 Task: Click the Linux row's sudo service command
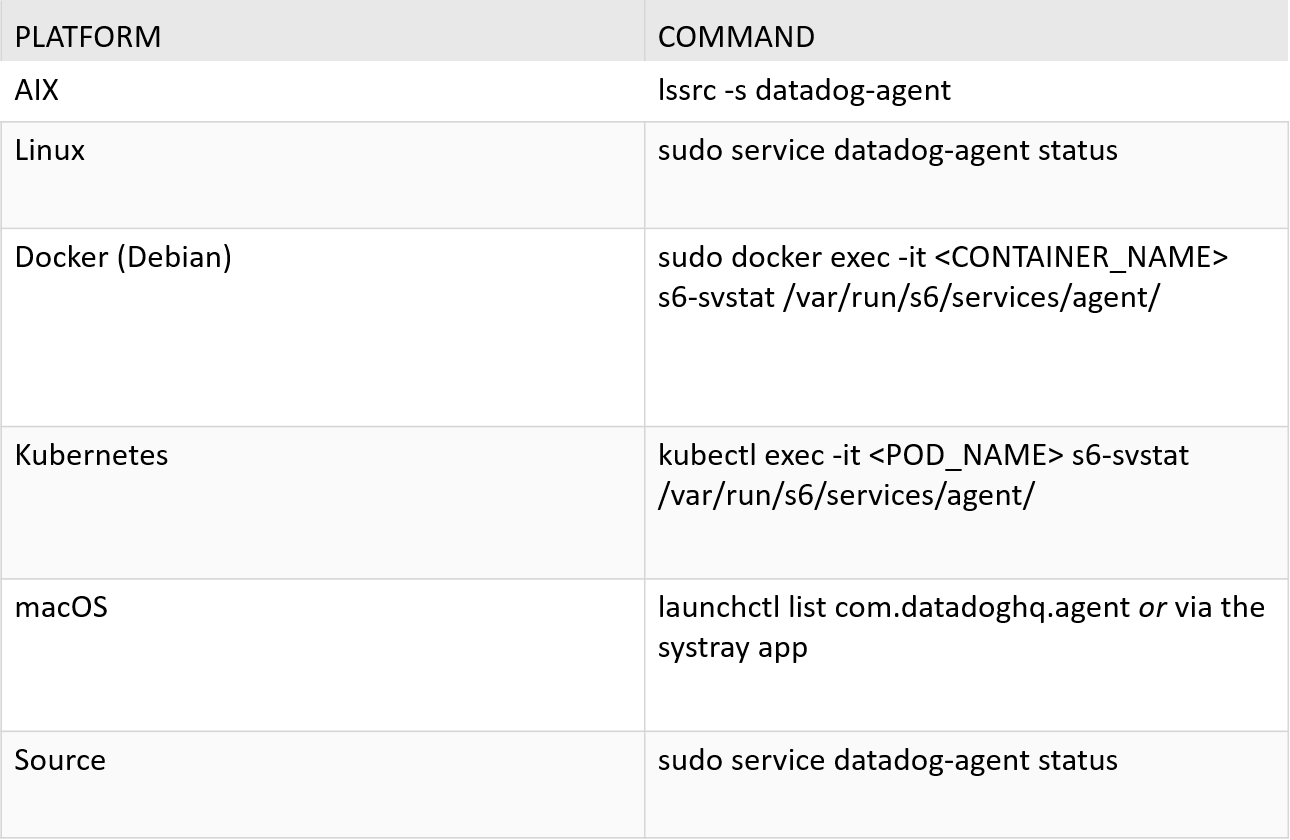click(887, 151)
